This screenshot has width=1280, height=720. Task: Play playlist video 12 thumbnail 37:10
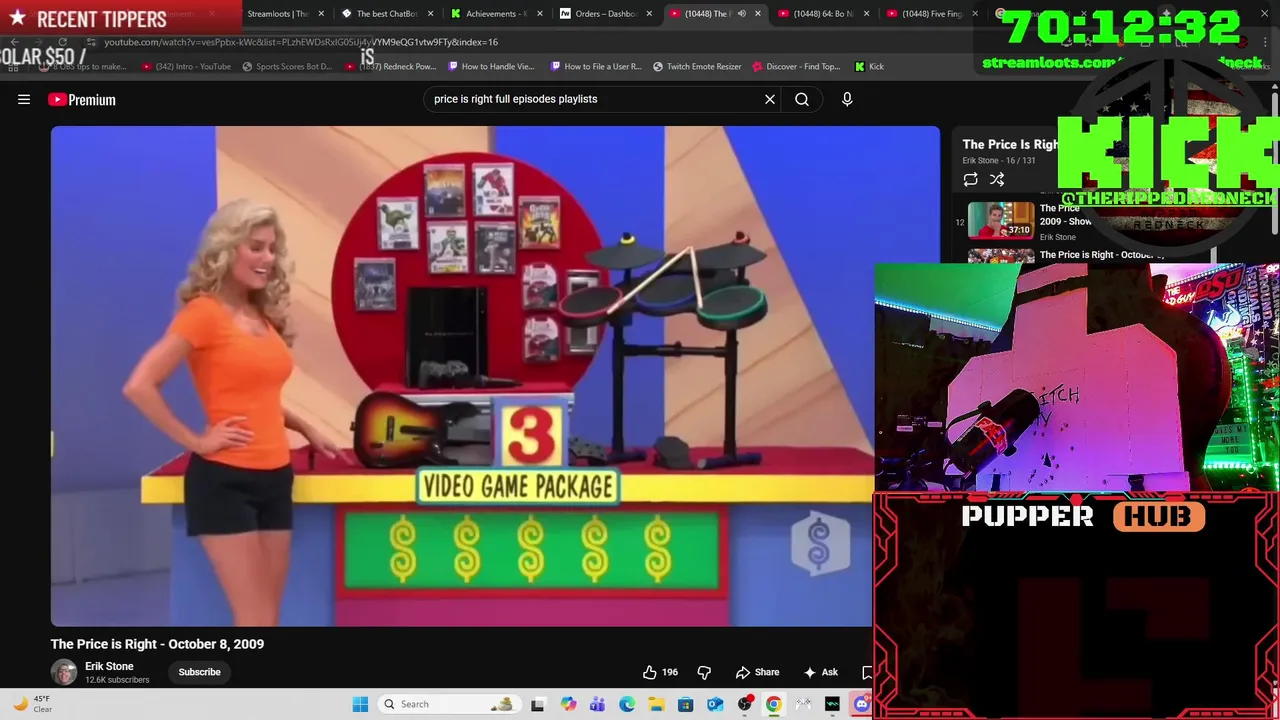pyautogui.click(x=1001, y=220)
